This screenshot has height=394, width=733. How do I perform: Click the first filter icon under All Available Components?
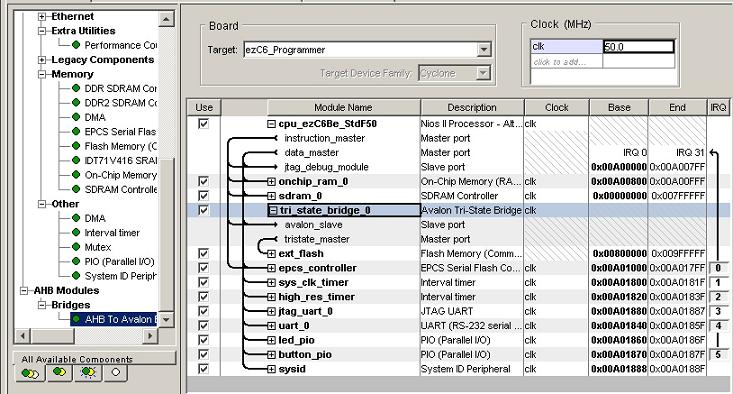30,373
